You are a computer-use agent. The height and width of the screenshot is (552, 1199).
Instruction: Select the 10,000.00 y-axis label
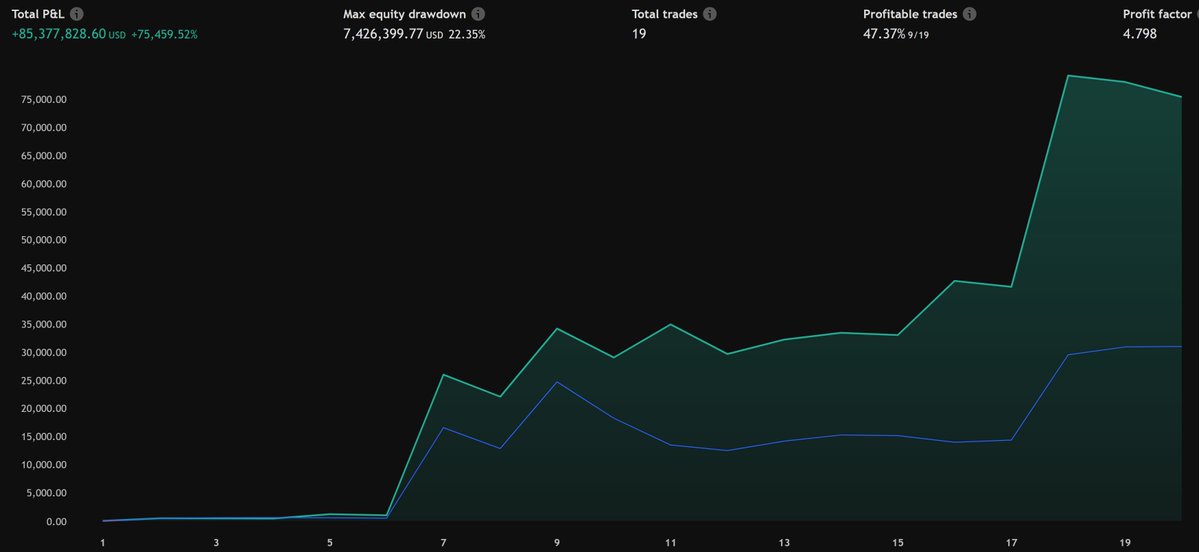tap(45, 465)
